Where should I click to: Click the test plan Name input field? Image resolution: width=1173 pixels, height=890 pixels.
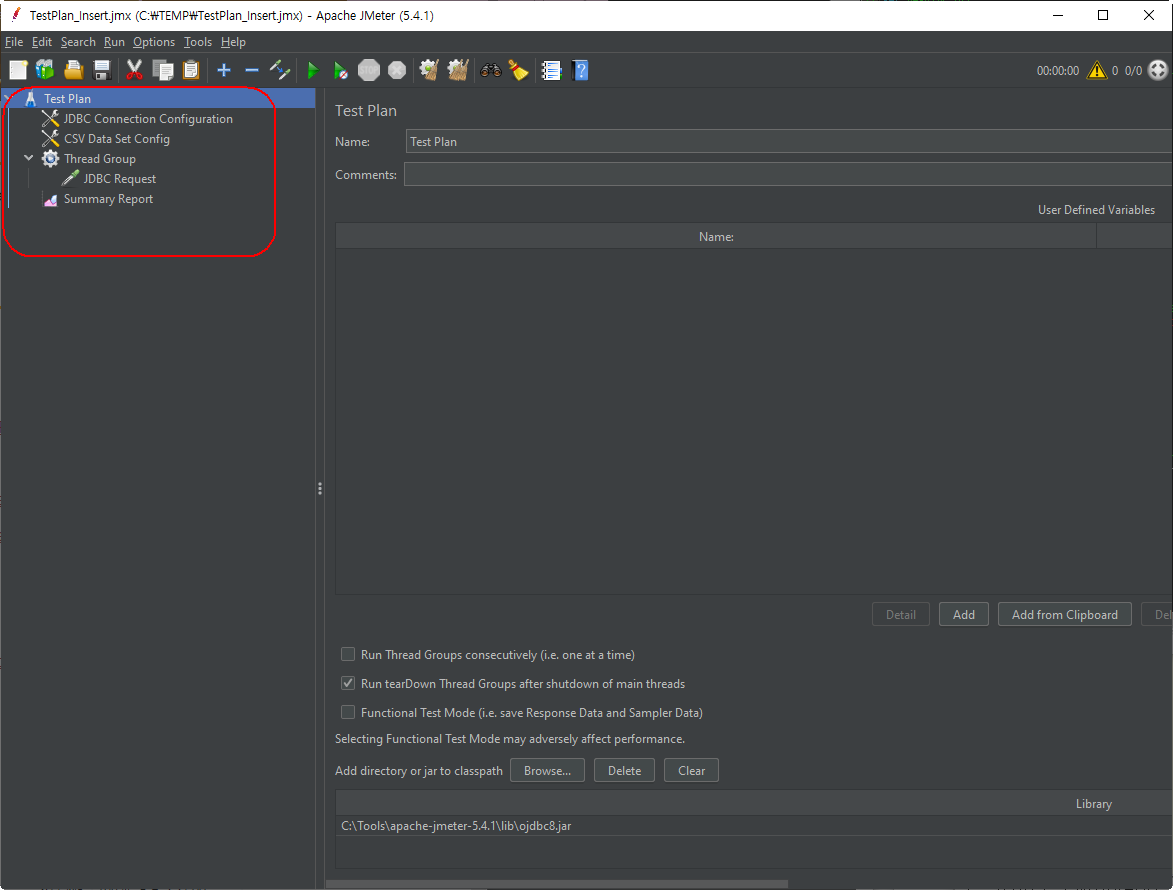coord(789,141)
